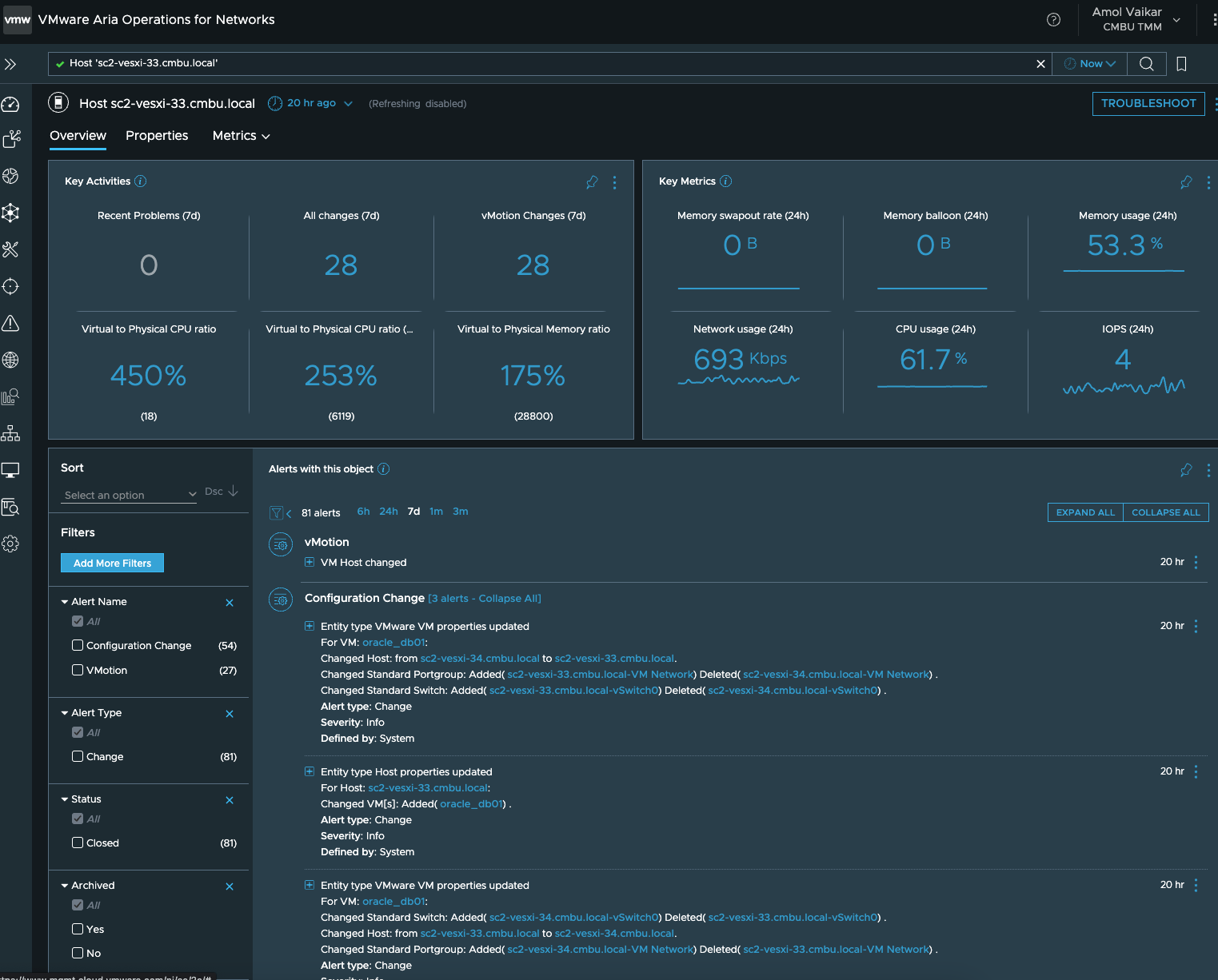This screenshot has width=1218, height=980.
Task: Click in the search query input field
Action: (x=548, y=64)
